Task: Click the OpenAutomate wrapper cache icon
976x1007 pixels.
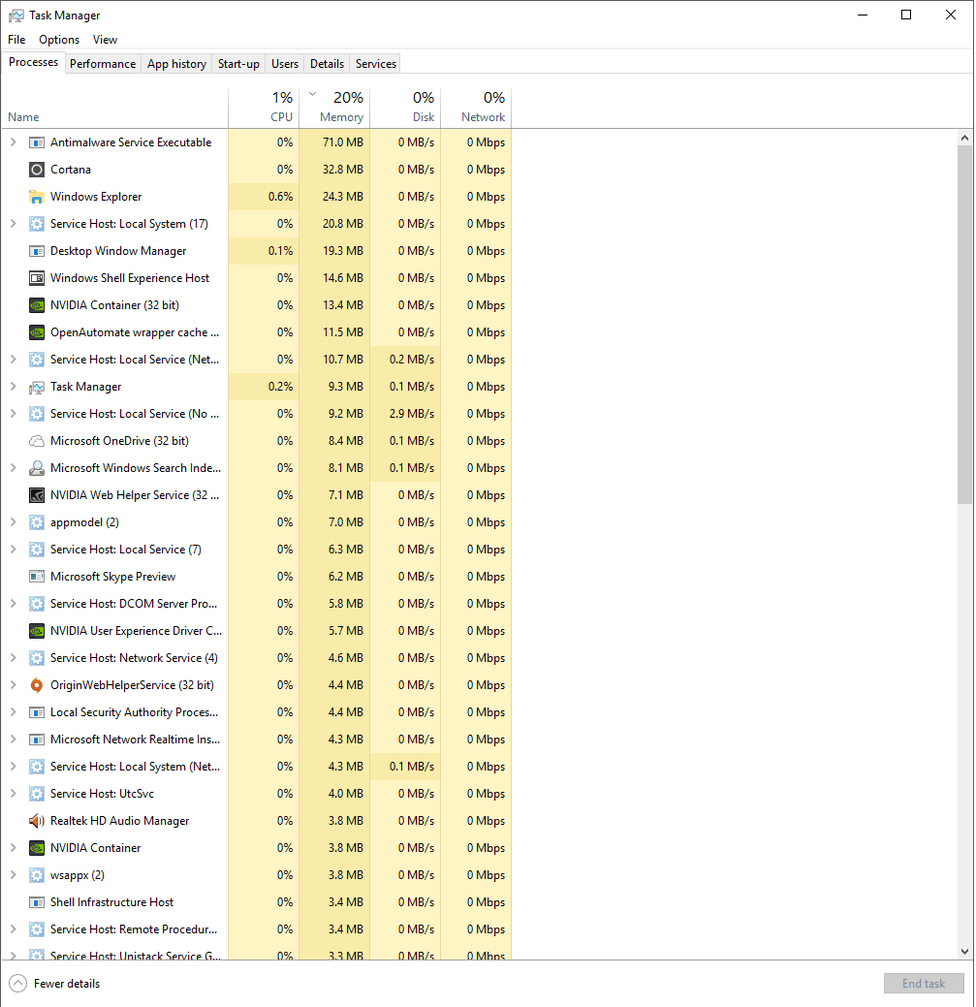Action: click(x=37, y=332)
